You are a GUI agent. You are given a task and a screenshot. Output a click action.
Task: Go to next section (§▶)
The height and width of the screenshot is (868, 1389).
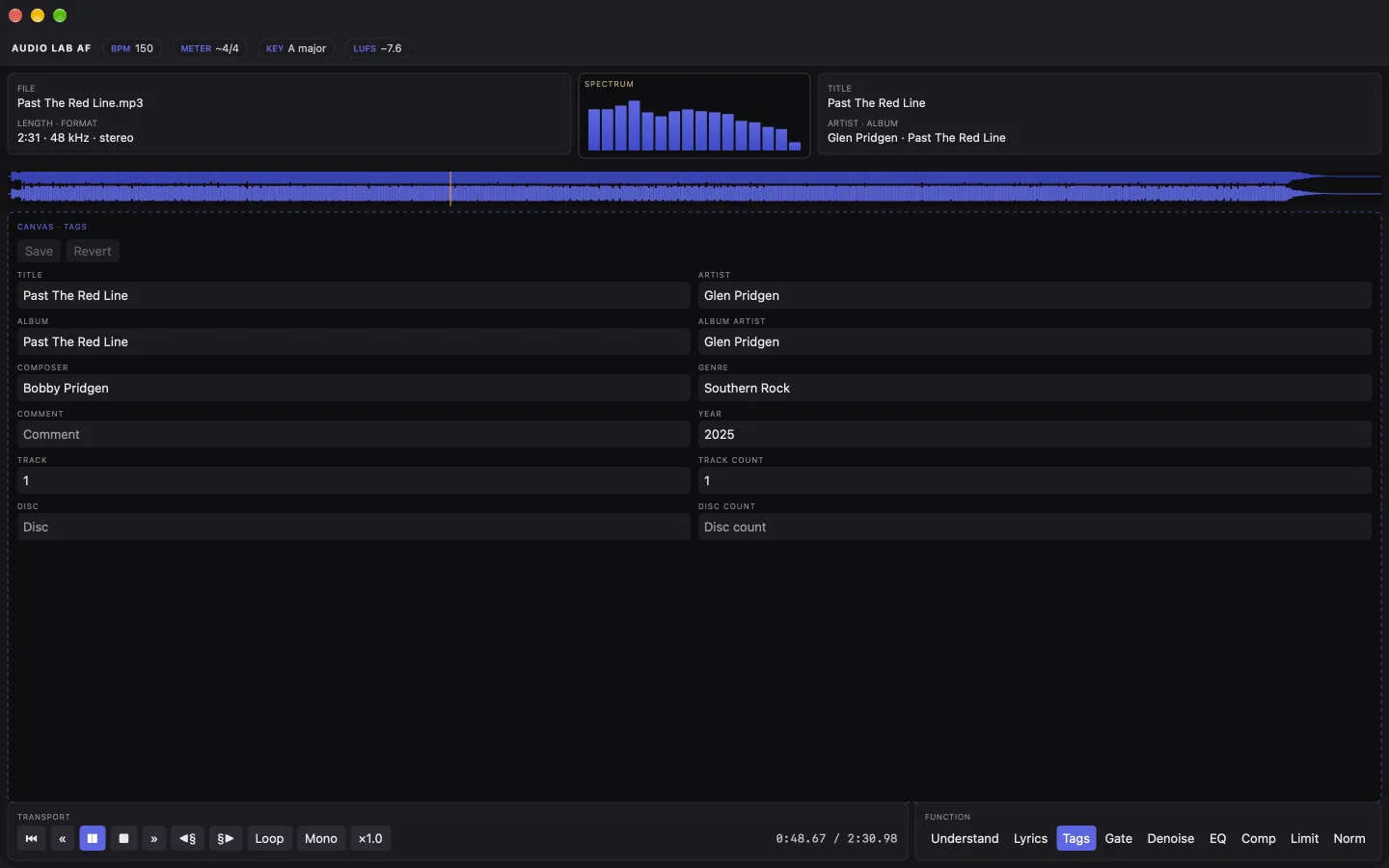coord(226,839)
